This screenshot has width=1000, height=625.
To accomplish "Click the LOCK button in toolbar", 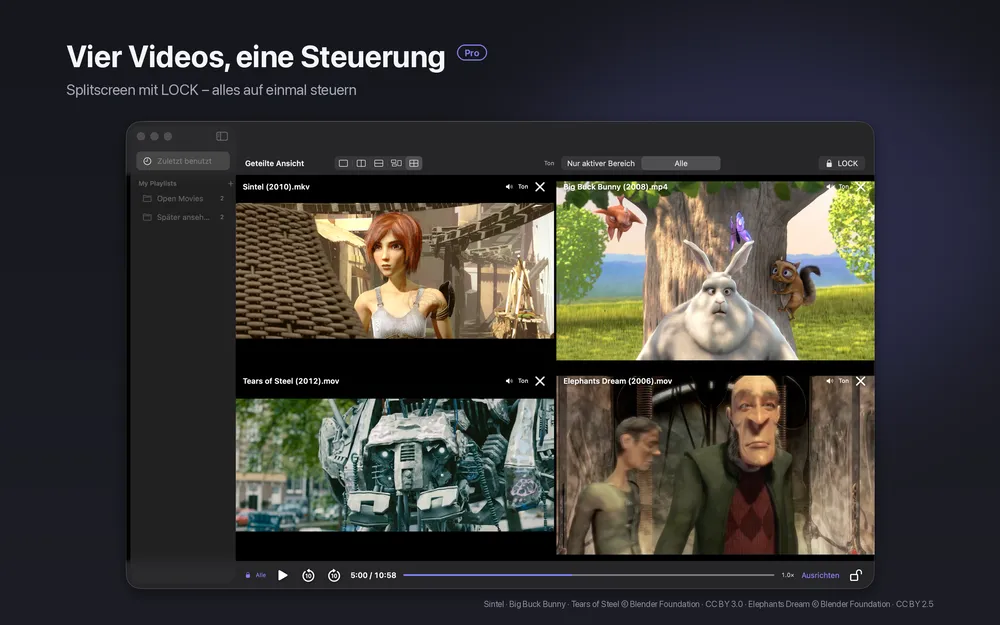I will pyautogui.click(x=842, y=163).
